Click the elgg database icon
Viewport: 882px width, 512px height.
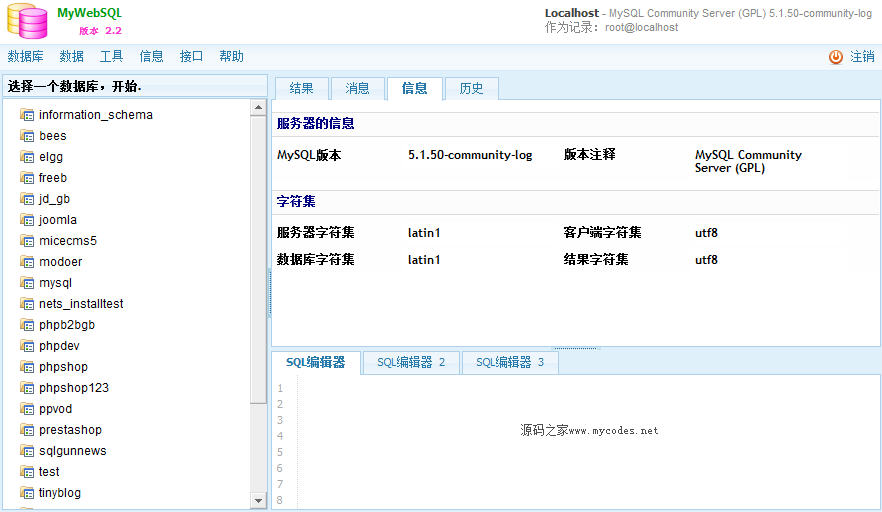(27, 157)
